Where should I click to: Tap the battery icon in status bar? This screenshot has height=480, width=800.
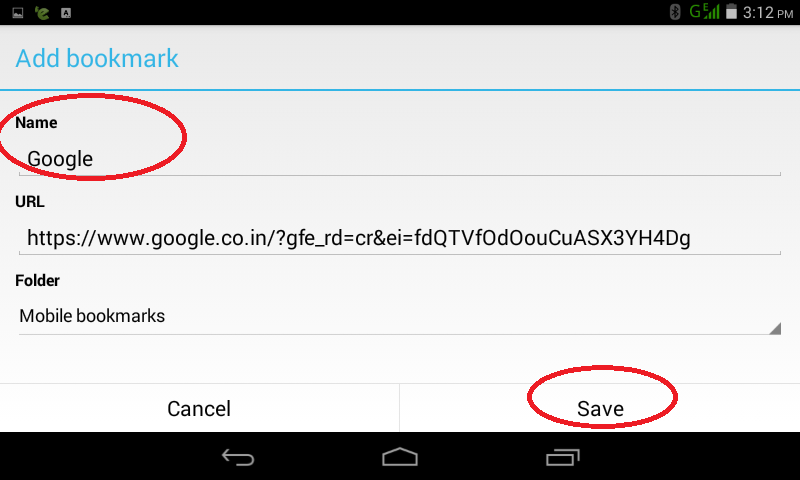[731, 12]
